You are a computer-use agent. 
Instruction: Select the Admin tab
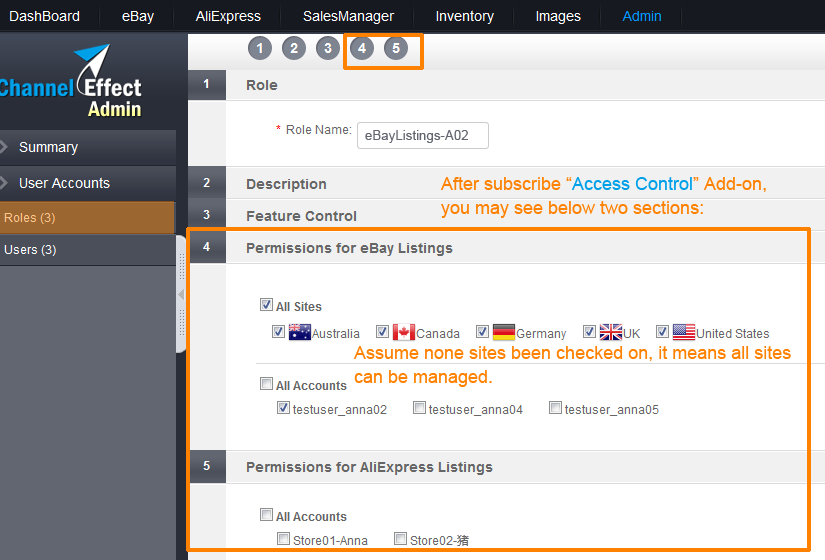coord(641,16)
